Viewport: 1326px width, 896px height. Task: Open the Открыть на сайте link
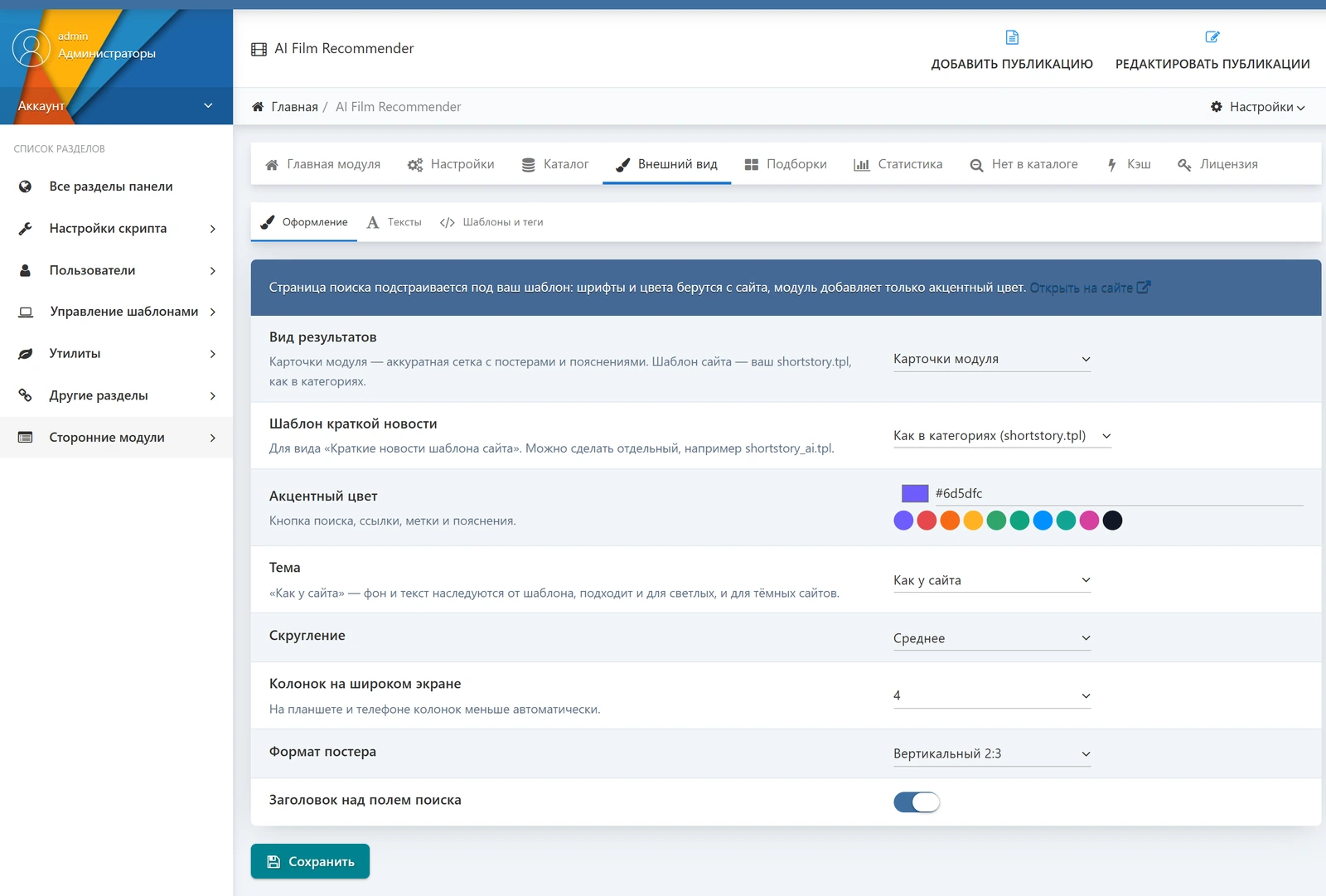click(x=1090, y=288)
